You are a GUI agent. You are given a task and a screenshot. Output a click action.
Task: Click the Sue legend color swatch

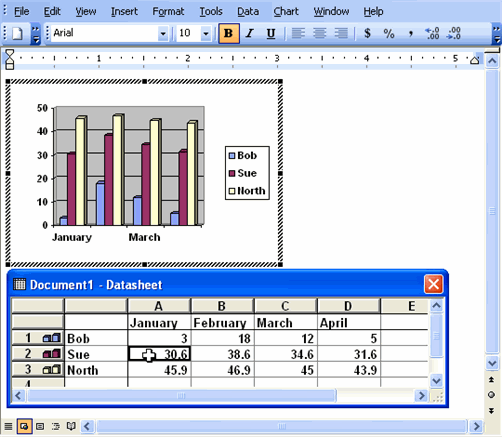pos(232,173)
